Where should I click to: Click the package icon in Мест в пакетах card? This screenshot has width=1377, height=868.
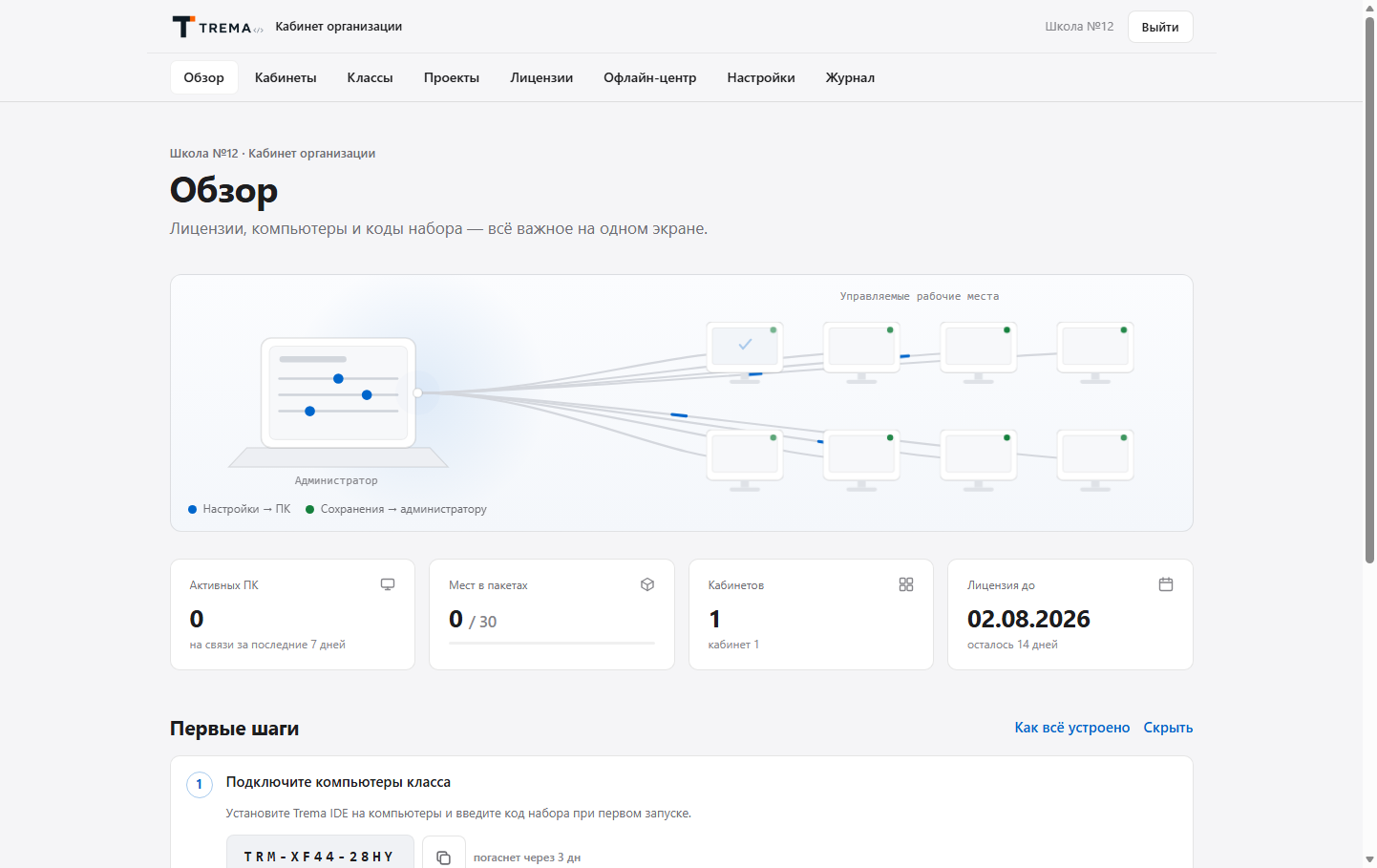pyautogui.click(x=647, y=584)
